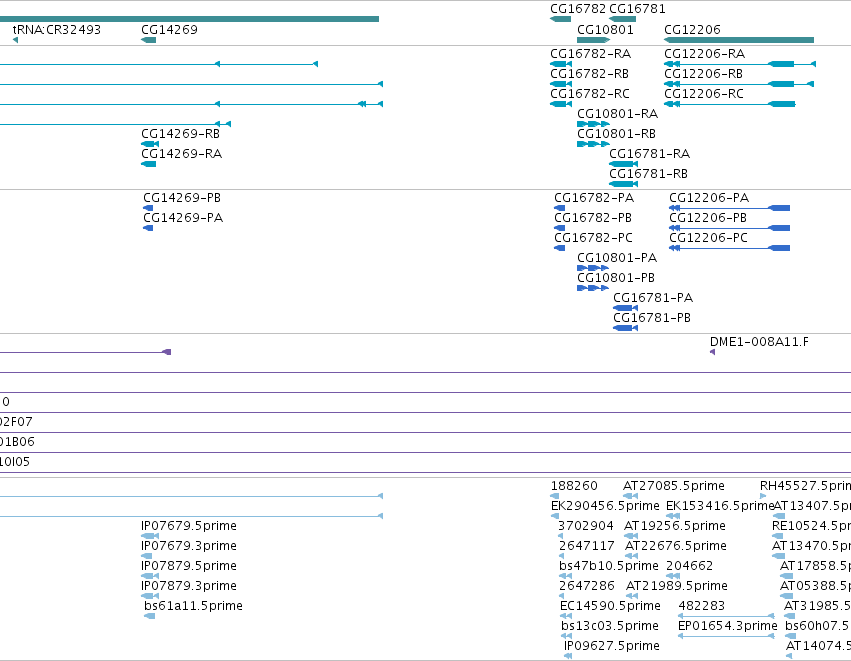The height and width of the screenshot is (661, 851).
Task: Click EST IP07679.5prime
Action: (189, 526)
